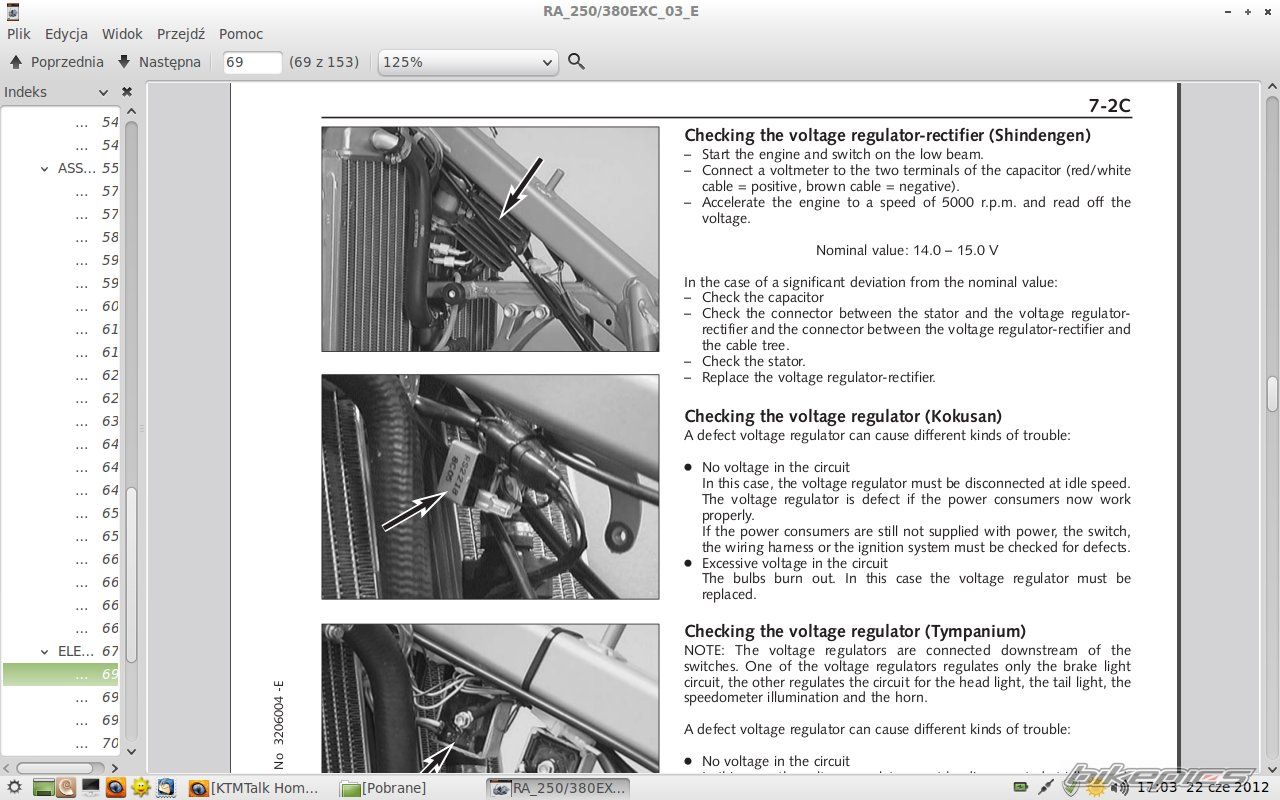Screen dimensions: 1280x800
Task: Close the Indeks side panel
Action: pyautogui.click(x=127, y=92)
